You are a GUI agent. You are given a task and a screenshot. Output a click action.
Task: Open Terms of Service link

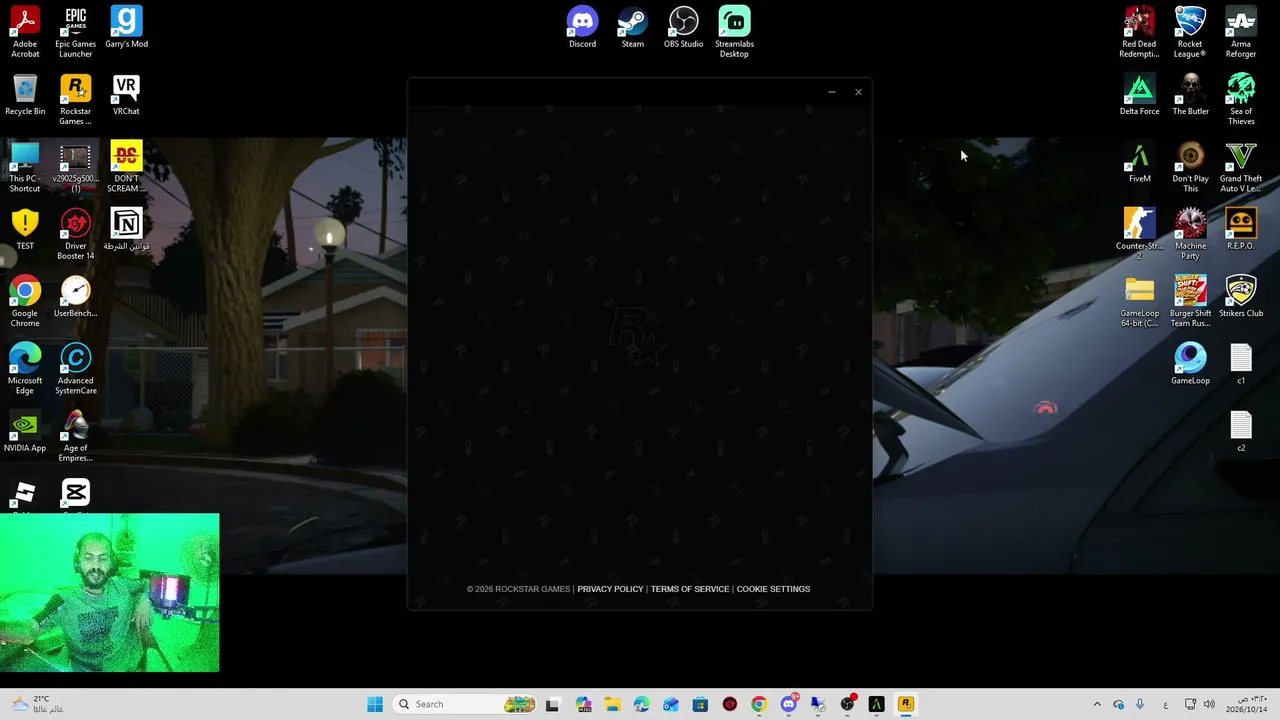[x=690, y=589]
